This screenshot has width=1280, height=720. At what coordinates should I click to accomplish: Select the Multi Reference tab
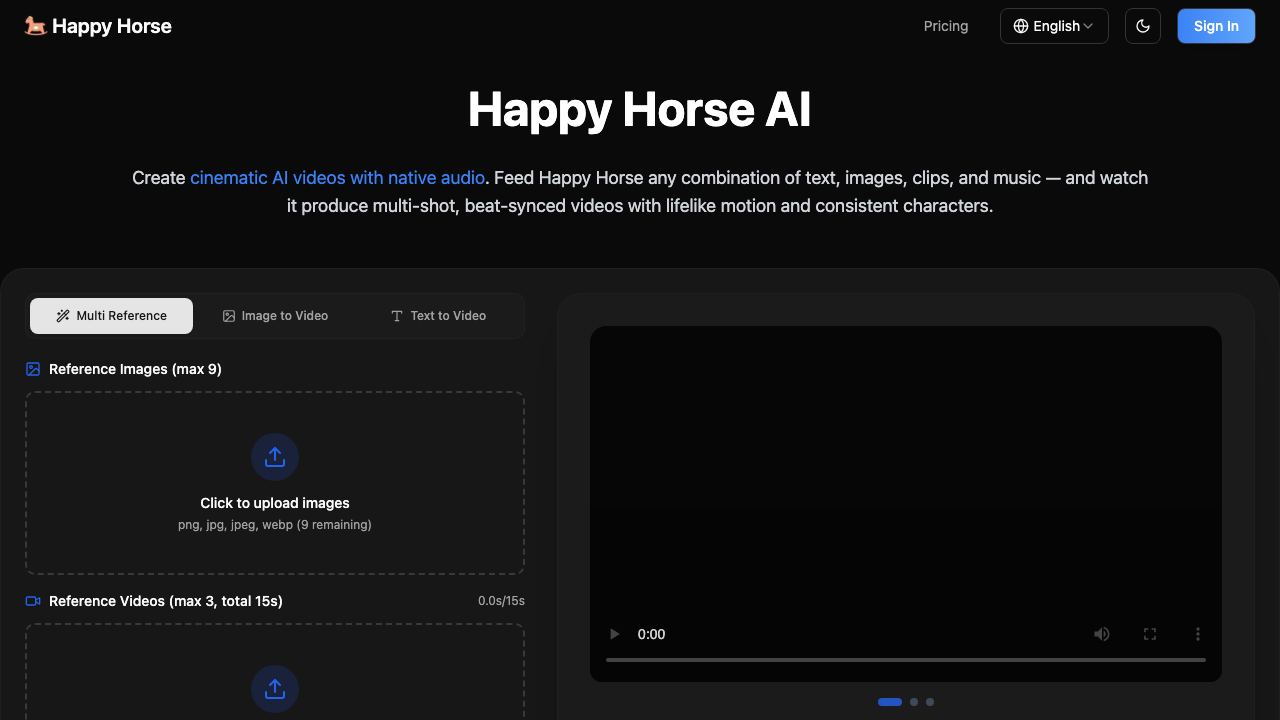111,316
